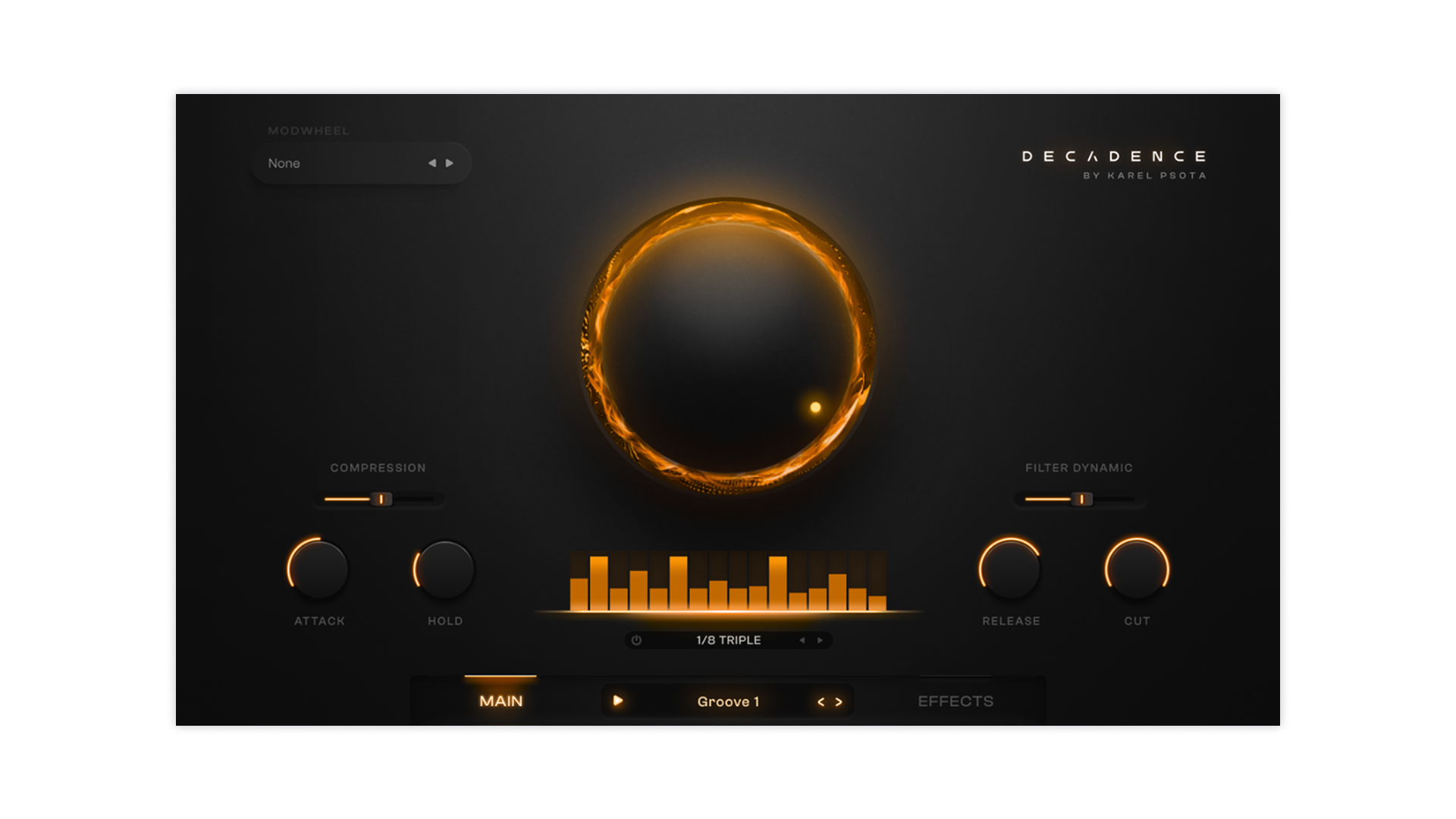Toggle the sequencer power button
The image size is (1456, 819).
pyautogui.click(x=636, y=640)
